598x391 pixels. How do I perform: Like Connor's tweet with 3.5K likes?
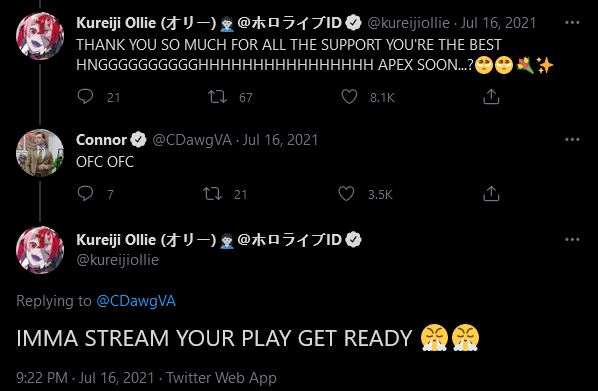(x=346, y=194)
